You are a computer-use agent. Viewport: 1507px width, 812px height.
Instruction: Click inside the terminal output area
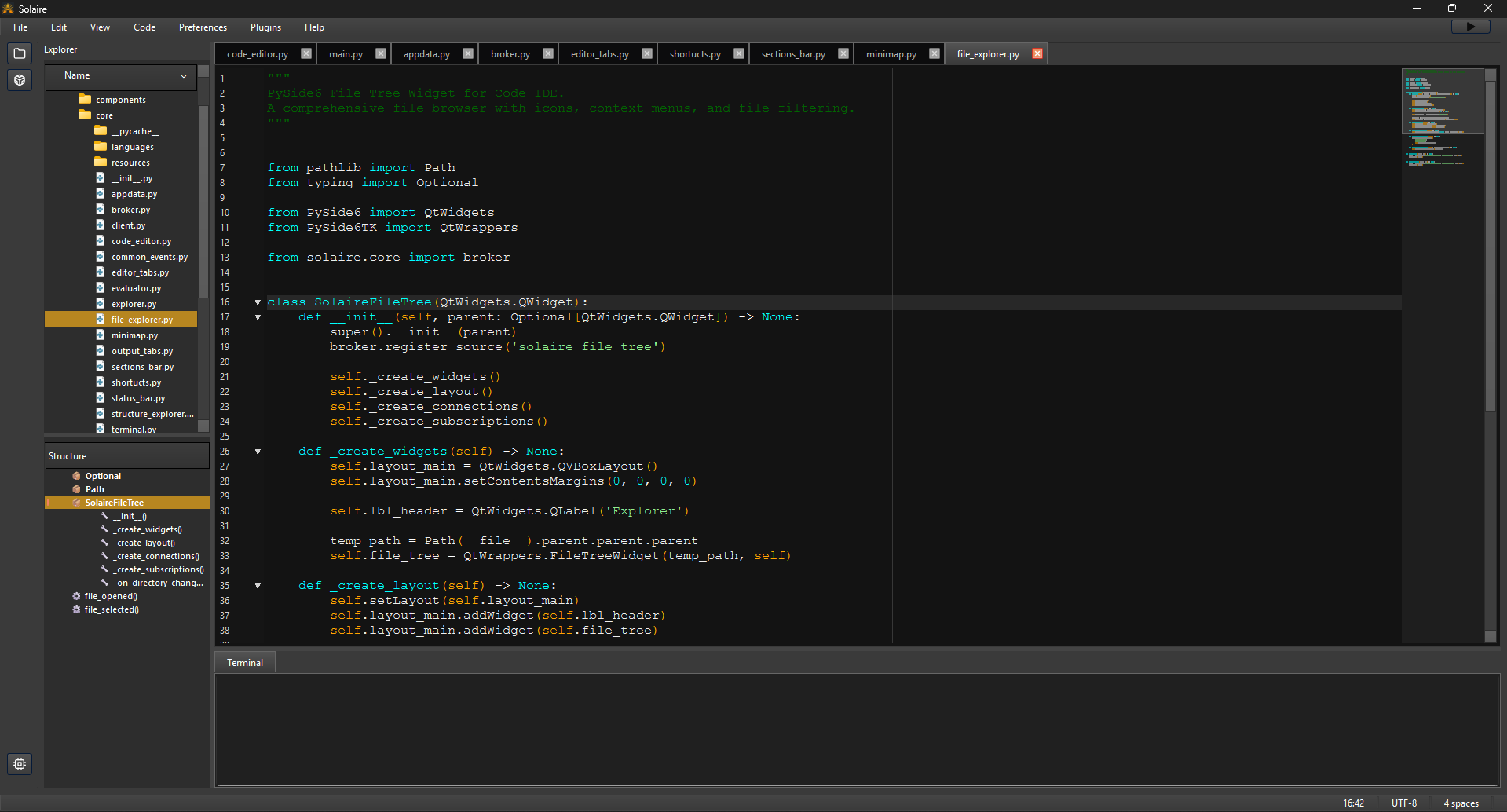[x=858, y=730]
